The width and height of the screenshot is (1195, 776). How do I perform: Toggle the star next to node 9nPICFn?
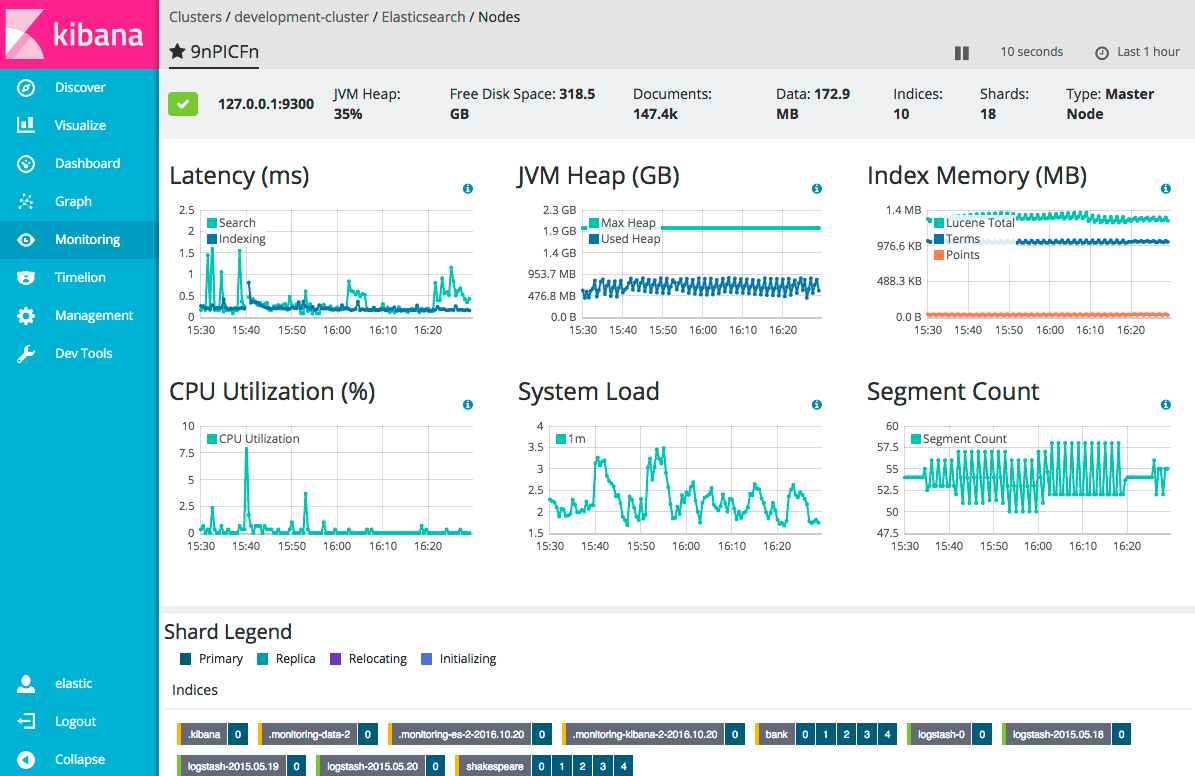pyautogui.click(x=177, y=51)
